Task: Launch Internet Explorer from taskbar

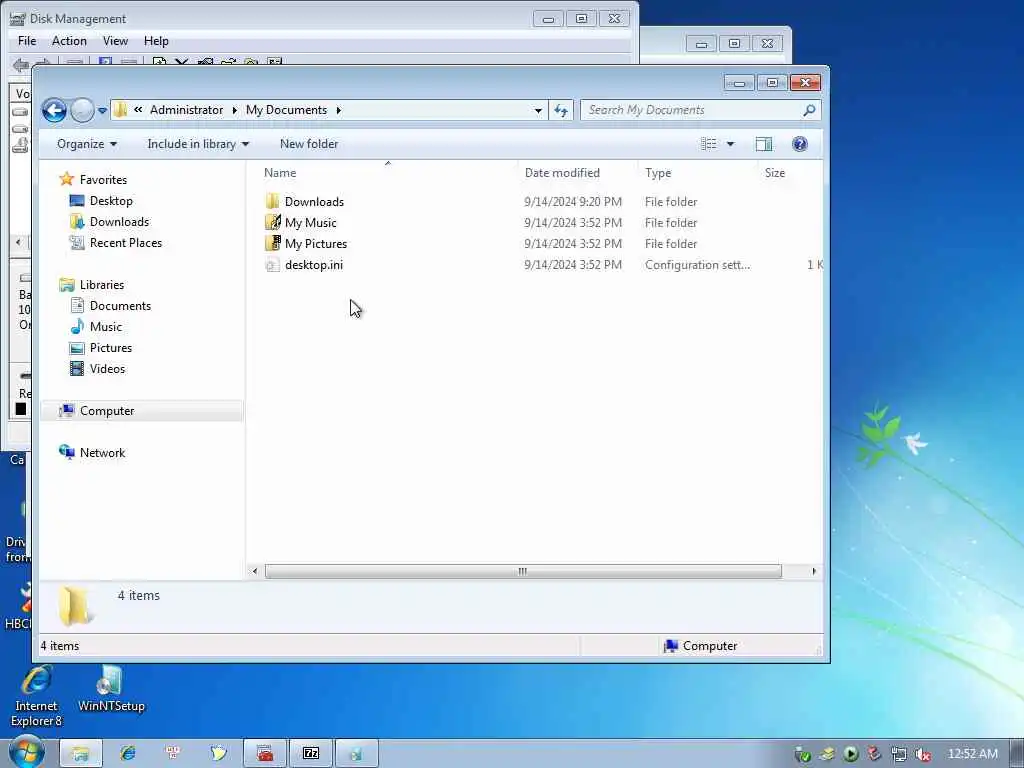Action: [128, 754]
